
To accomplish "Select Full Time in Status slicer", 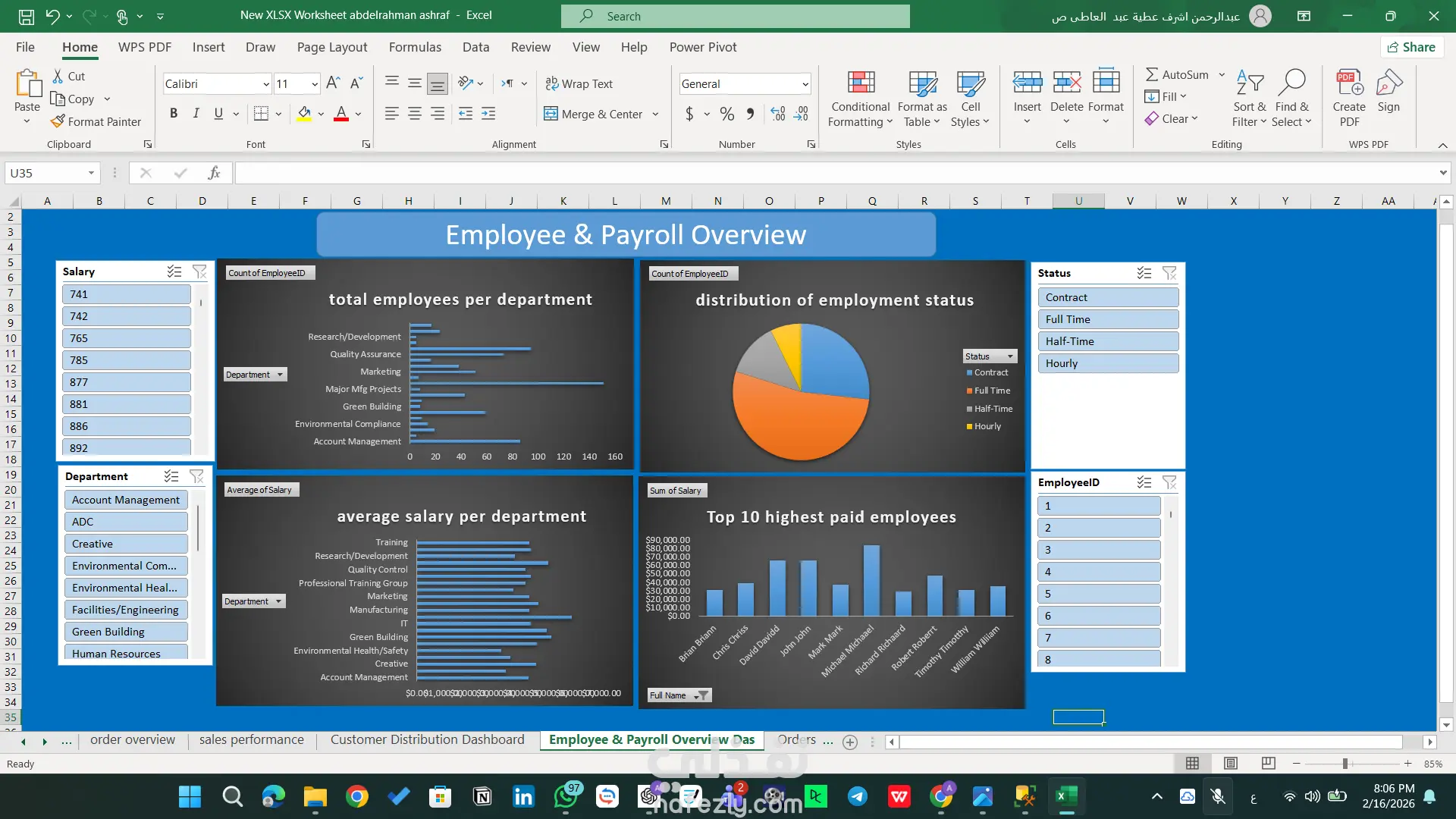I will point(1107,319).
